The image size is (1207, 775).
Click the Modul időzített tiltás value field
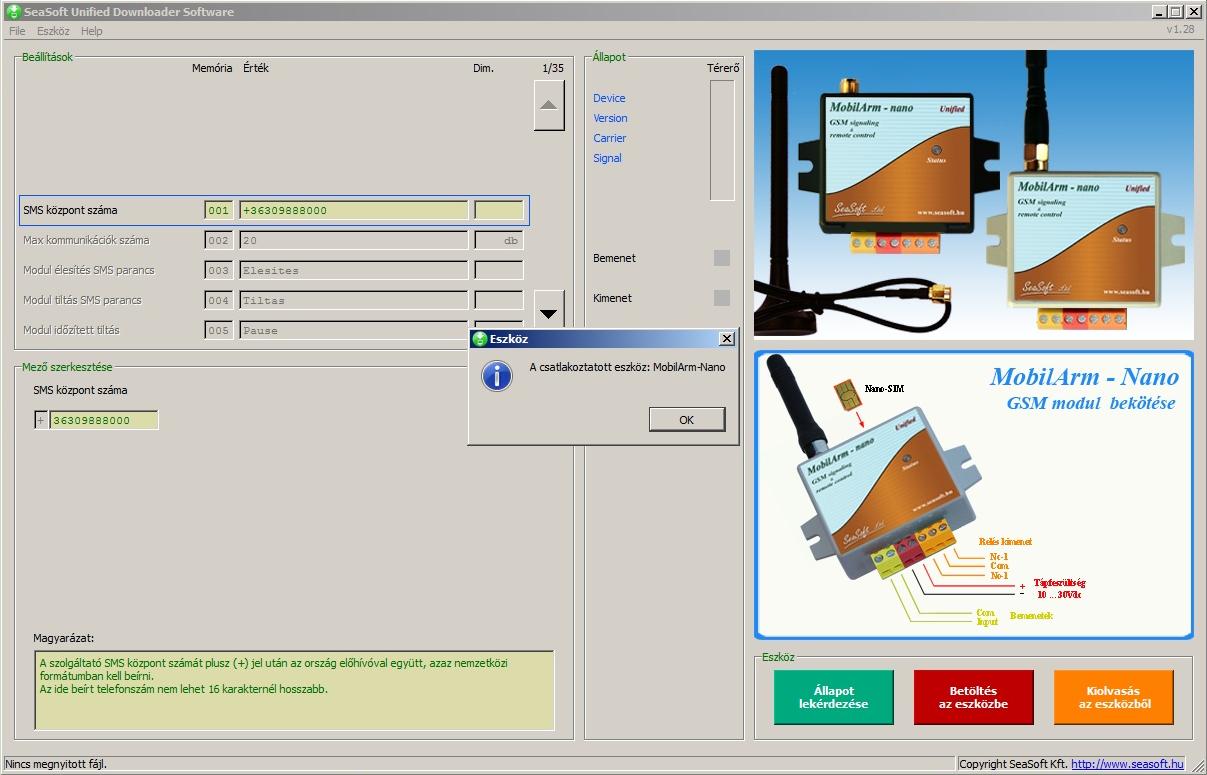click(354, 331)
